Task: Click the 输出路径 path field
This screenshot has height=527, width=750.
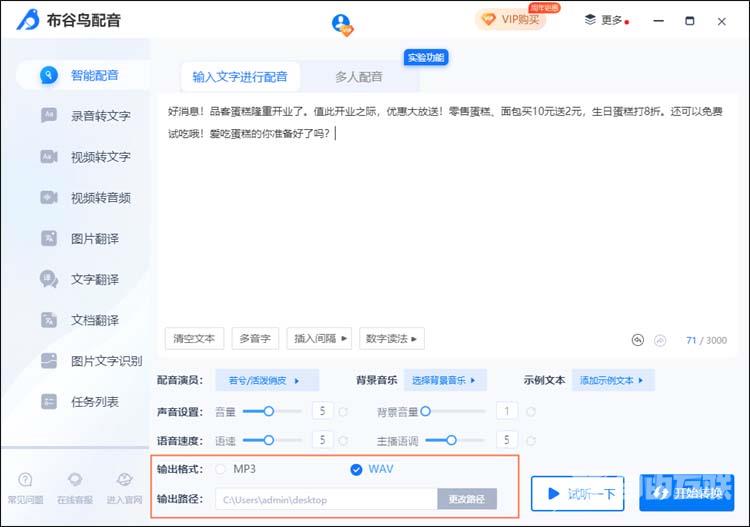Action: click(x=326, y=499)
